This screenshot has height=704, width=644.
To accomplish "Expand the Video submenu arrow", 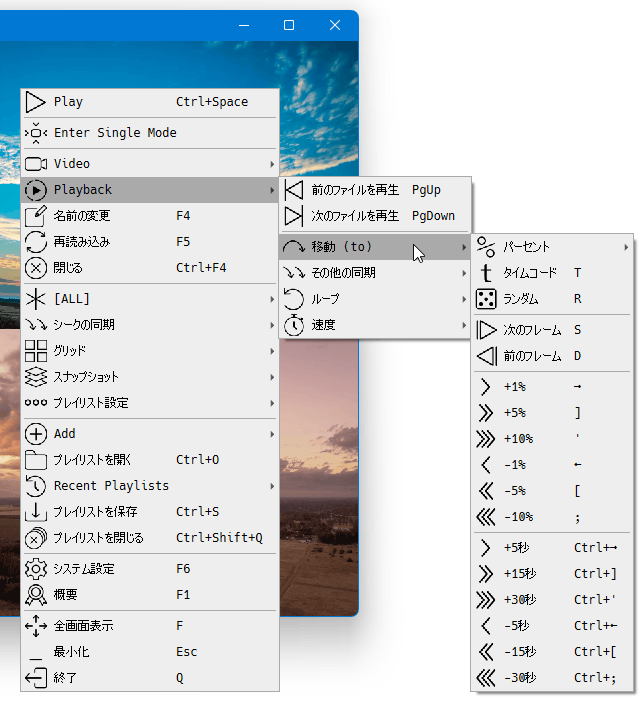I will point(272,164).
